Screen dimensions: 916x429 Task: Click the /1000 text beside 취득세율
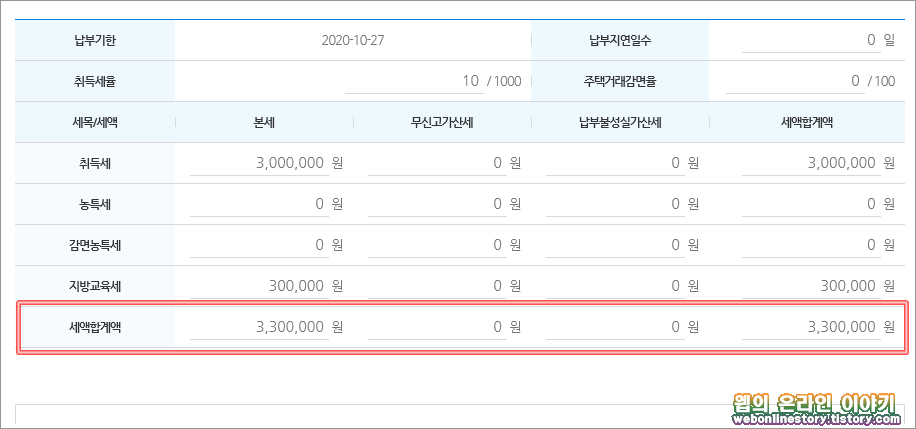point(505,81)
